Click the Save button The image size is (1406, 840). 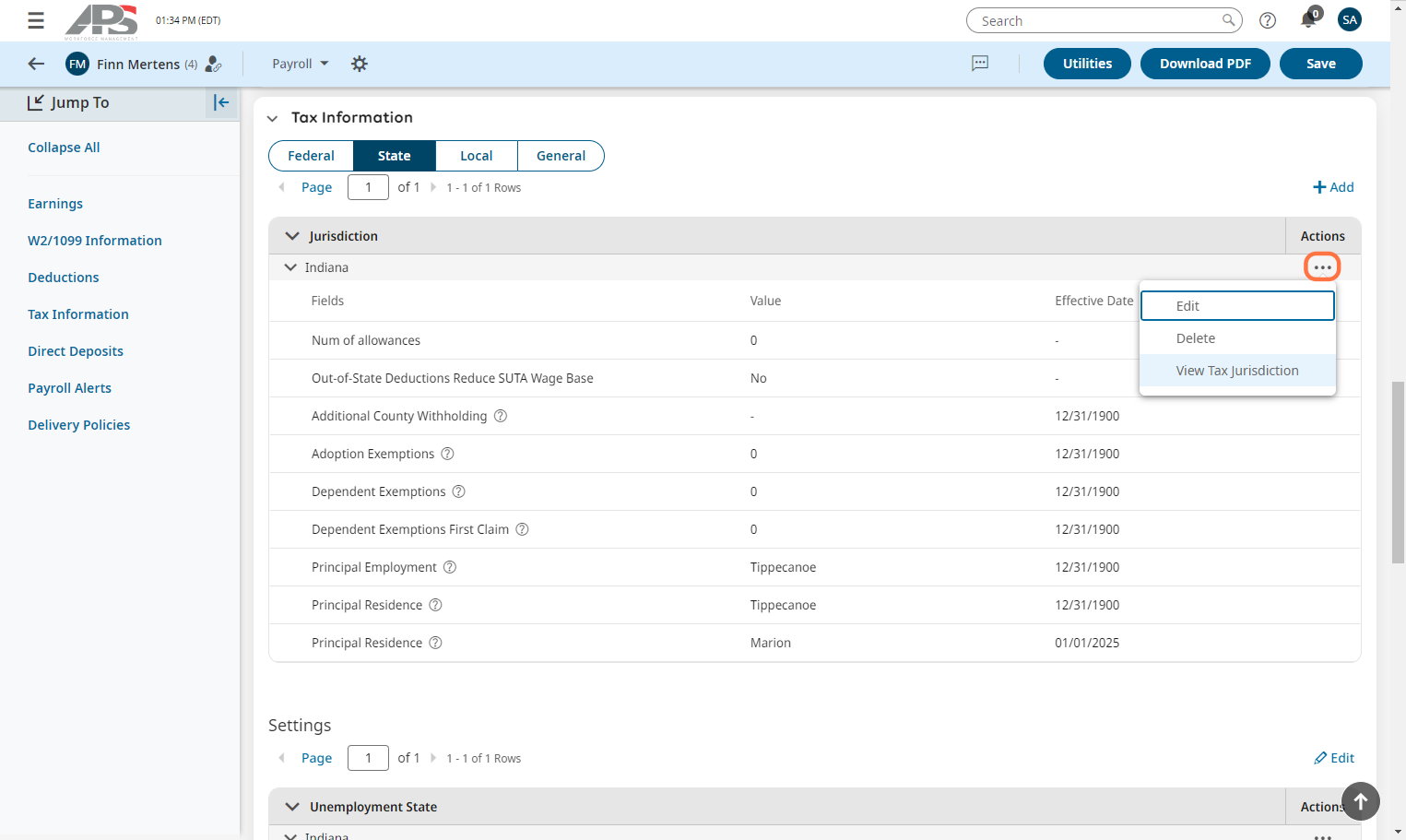point(1320,64)
